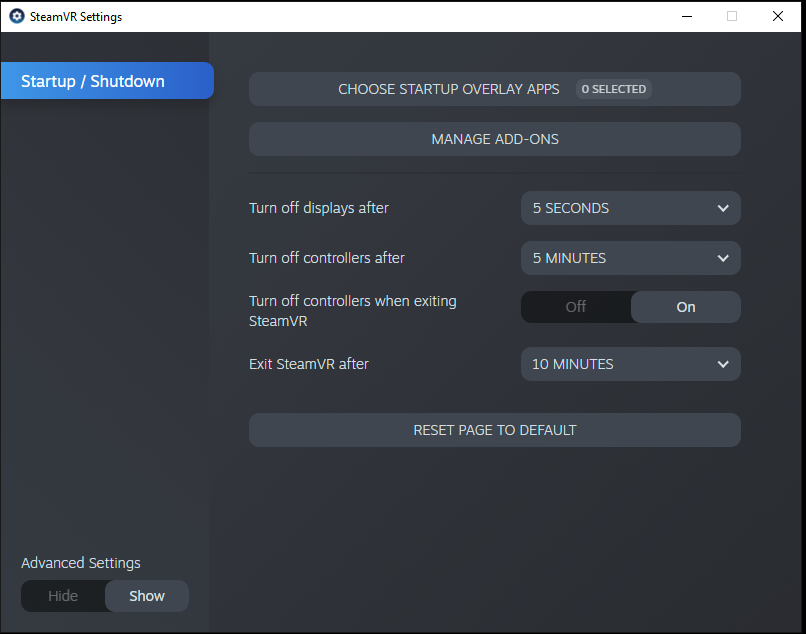The width and height of the screenshot is (806, 634).
Task: Click 'Turn off controllers when exiting SteamVR' label
Action: (x=353, y=311)
